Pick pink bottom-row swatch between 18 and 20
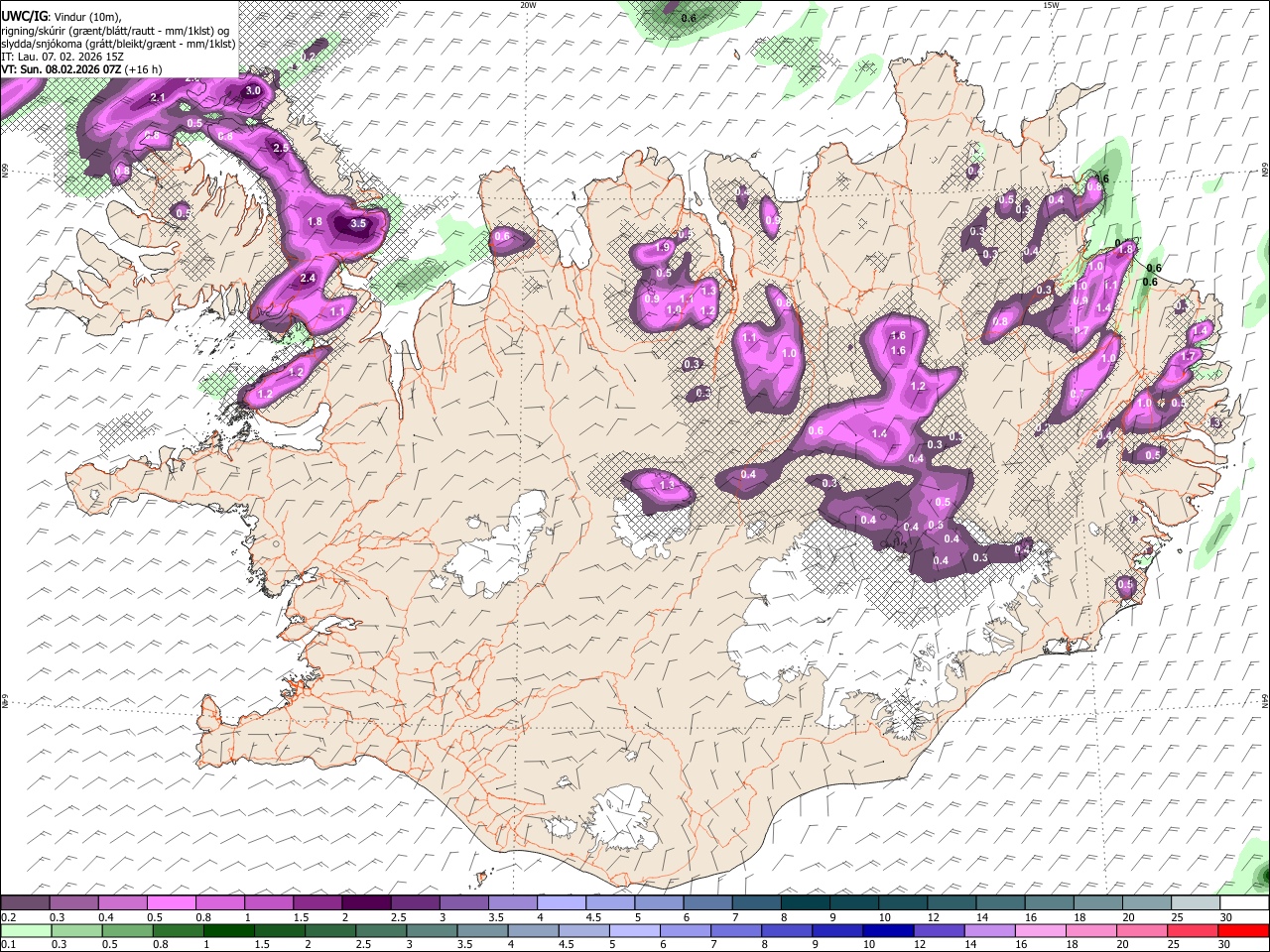This screenshot has height=952, width=1270. coord(1090,930)
